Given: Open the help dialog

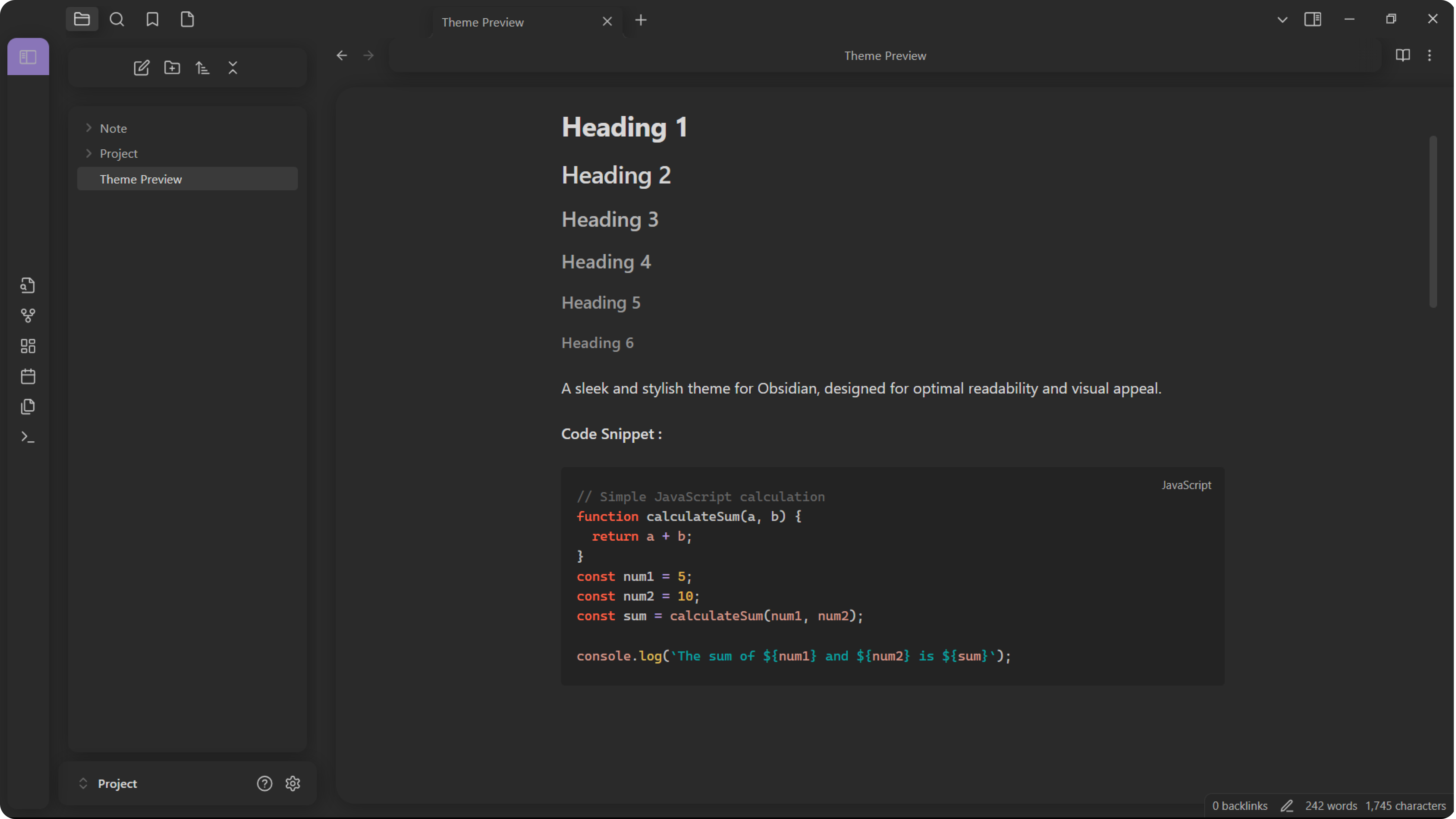Looking at the screenshot, I should click(x=265, y=784).
